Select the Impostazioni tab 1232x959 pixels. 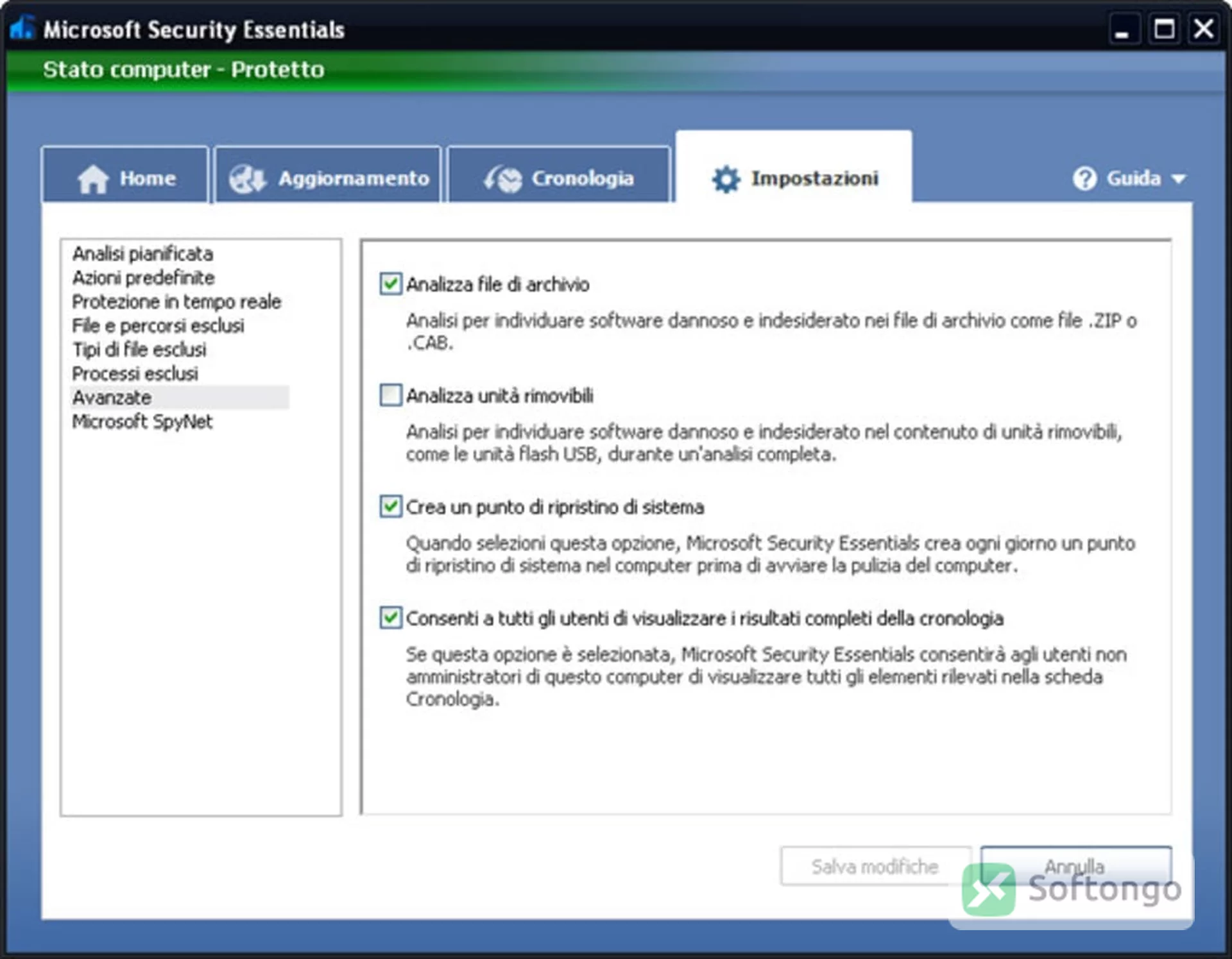[x=794, y=168]
